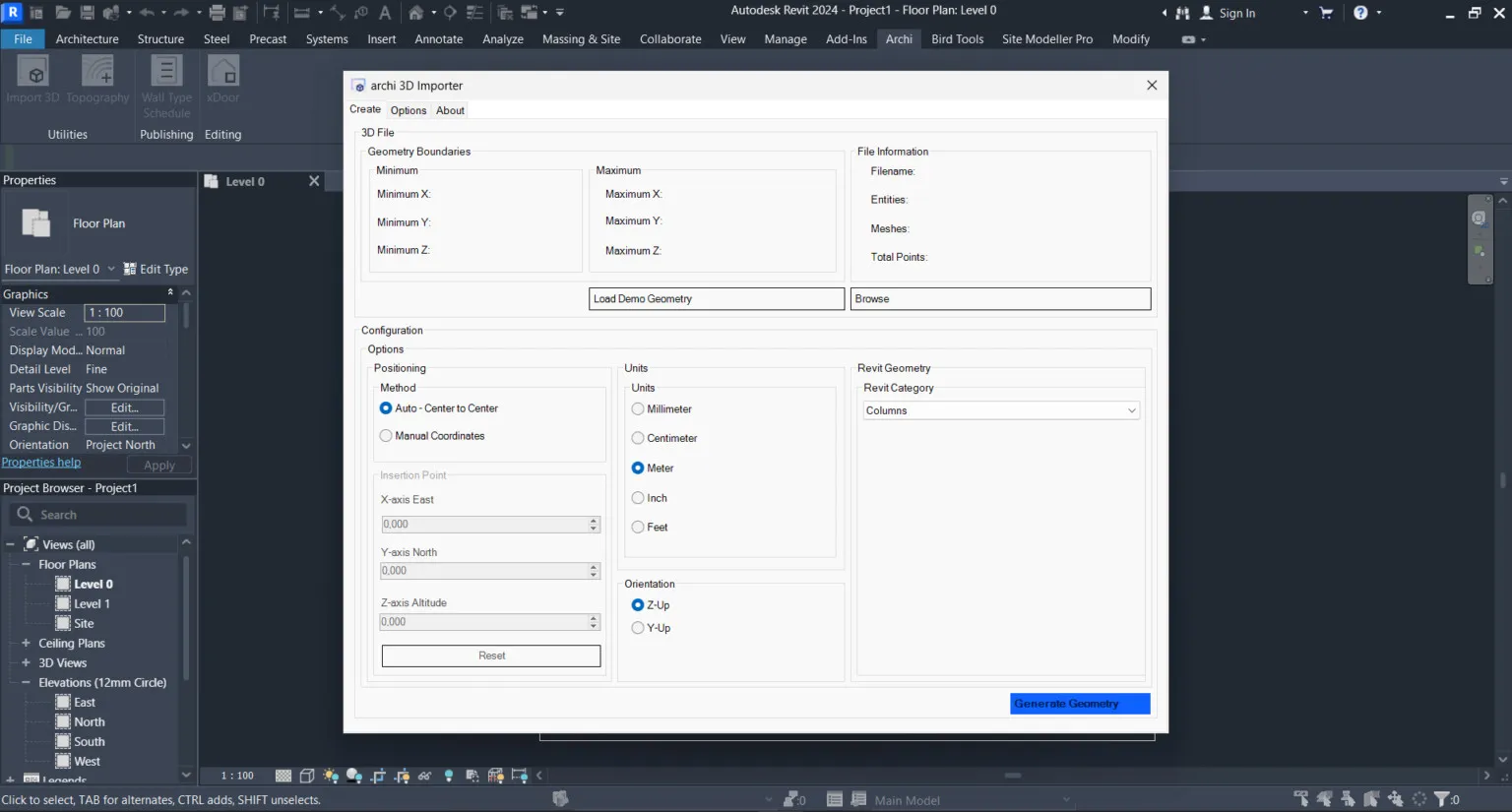Open the Floor Plan: Level 0 type selector
1512x812 pixels.
coord(59,270)
